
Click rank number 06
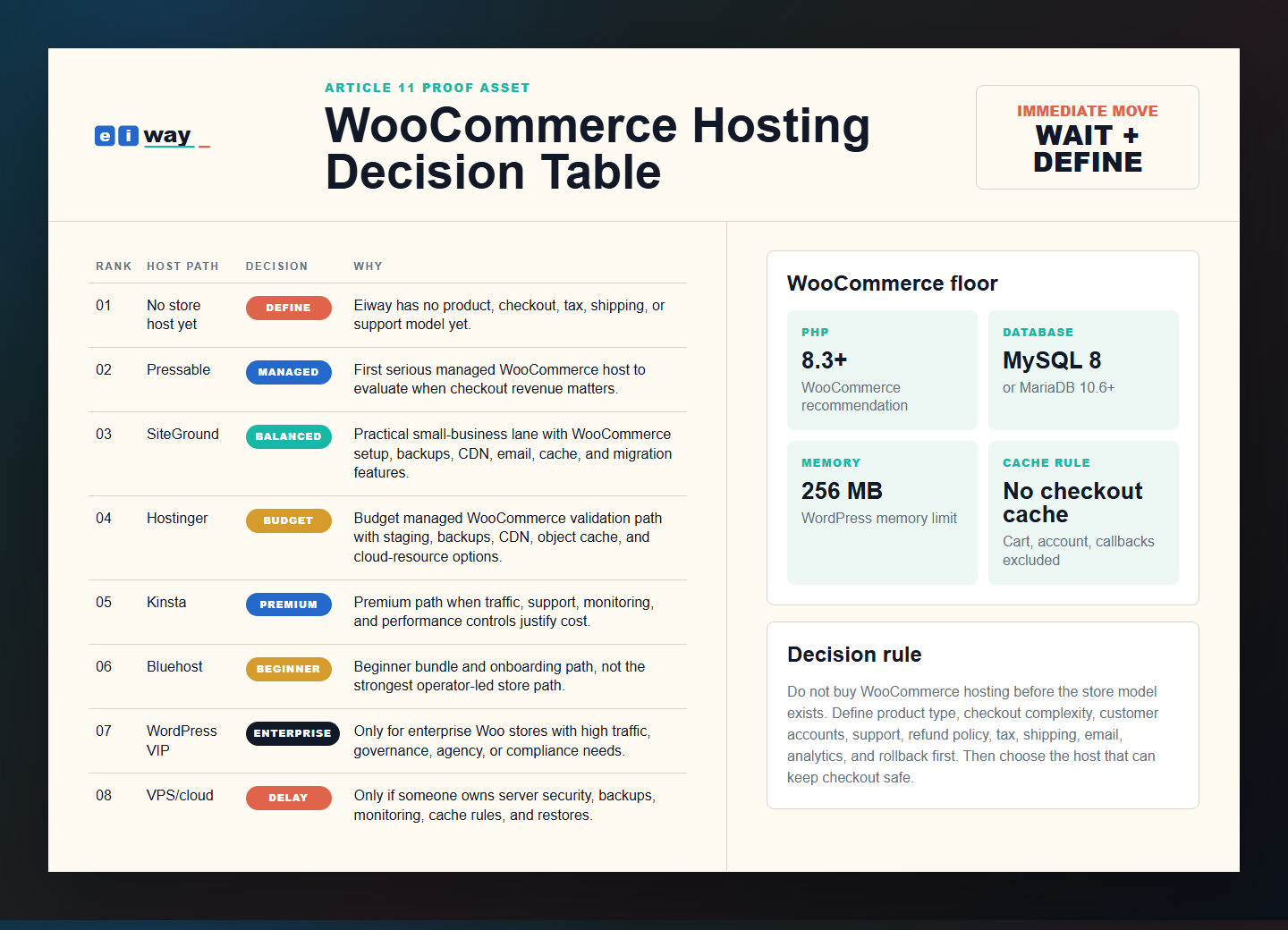(x=104, y=667)
